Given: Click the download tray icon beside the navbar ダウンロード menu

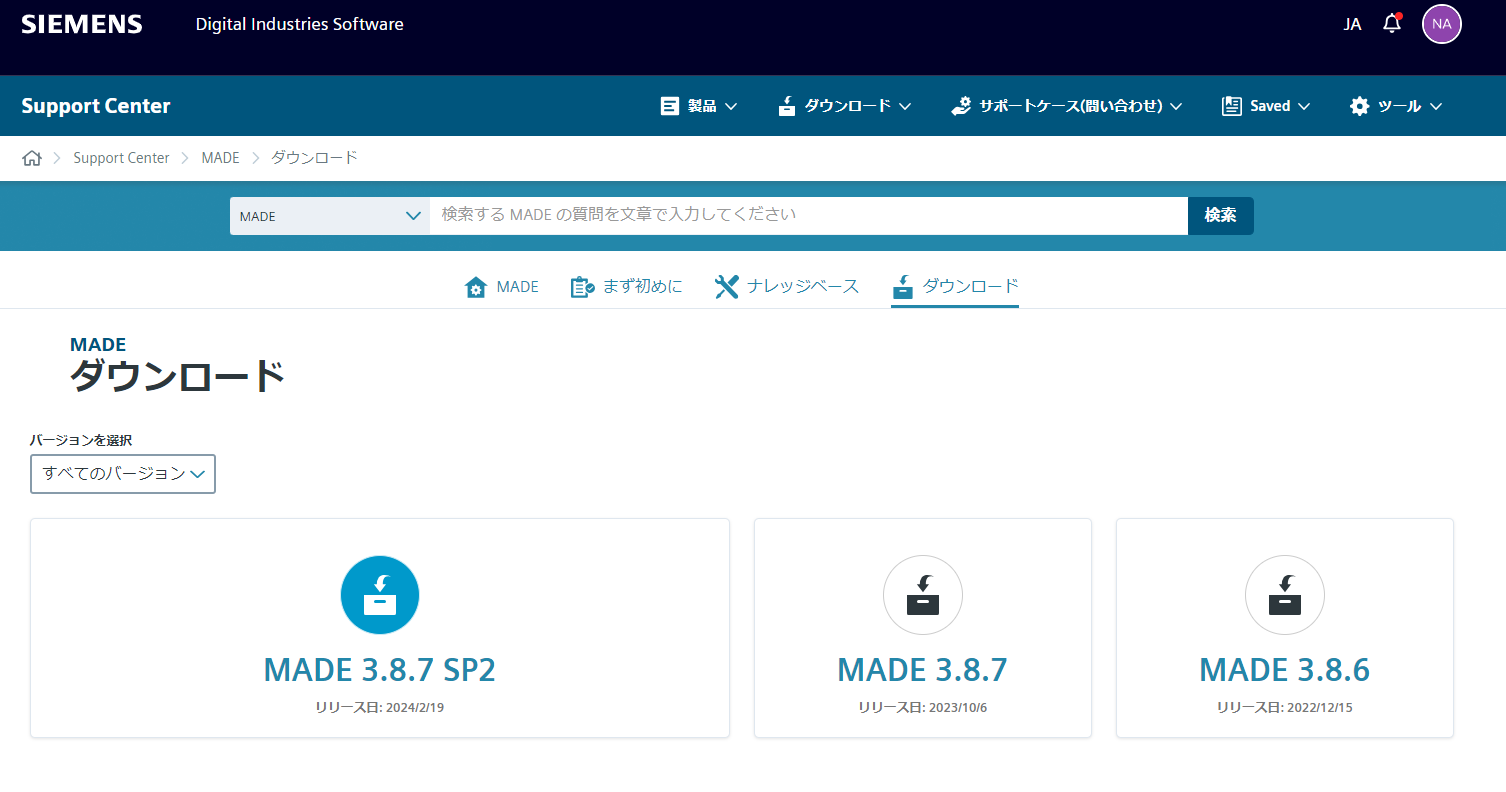Looking at the screenshot, I should (x=787, y=106).
